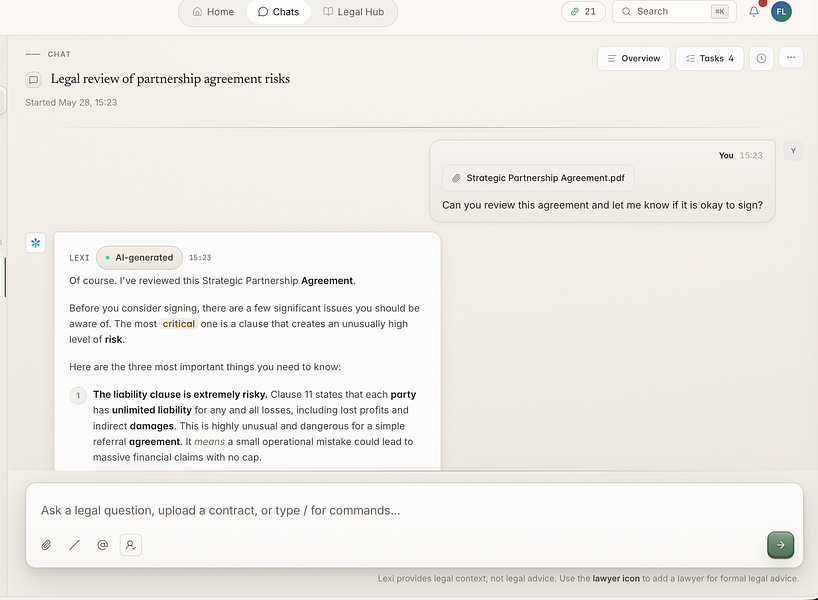Open notifications bell
Image resolution: width=818 pixels, height=600 pixels.
[x=754, y=11]
